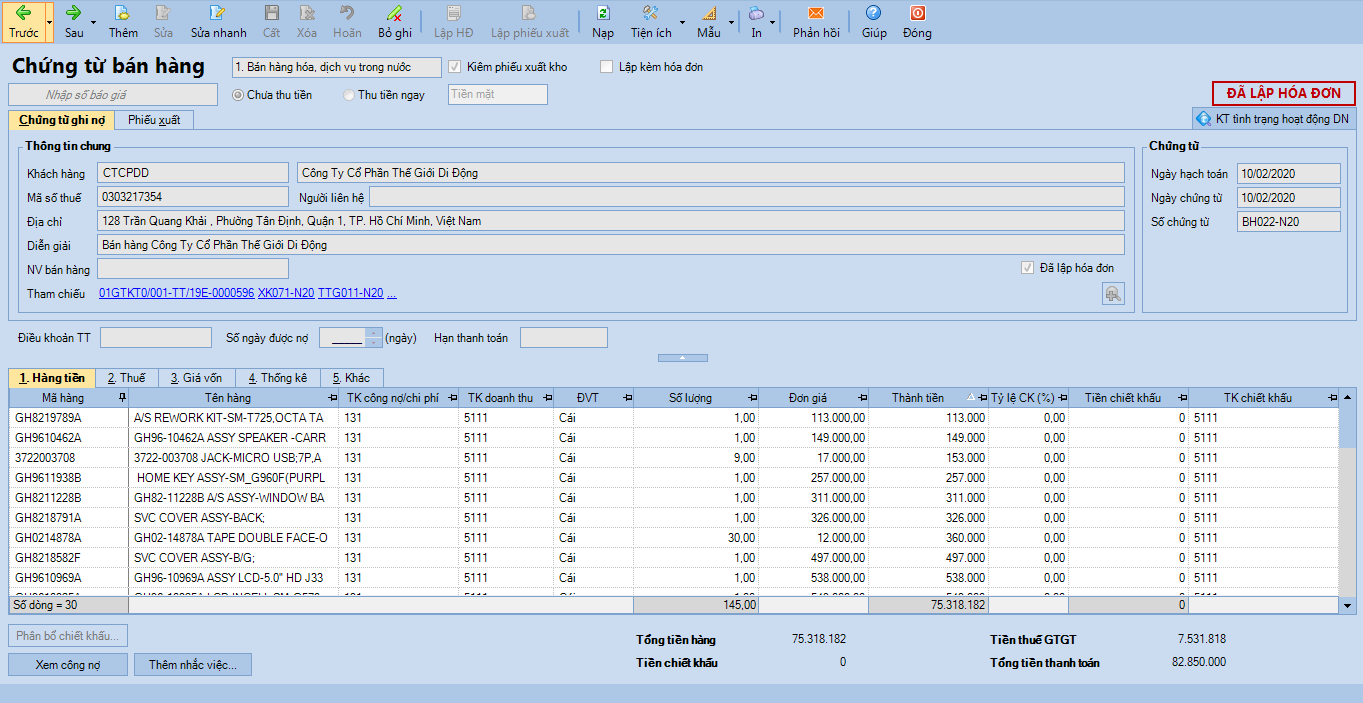The width and height of the screenshot is (1363, 703).
Task: Click the Thêm nhắc việc button
Action: [x=193, y=665]
